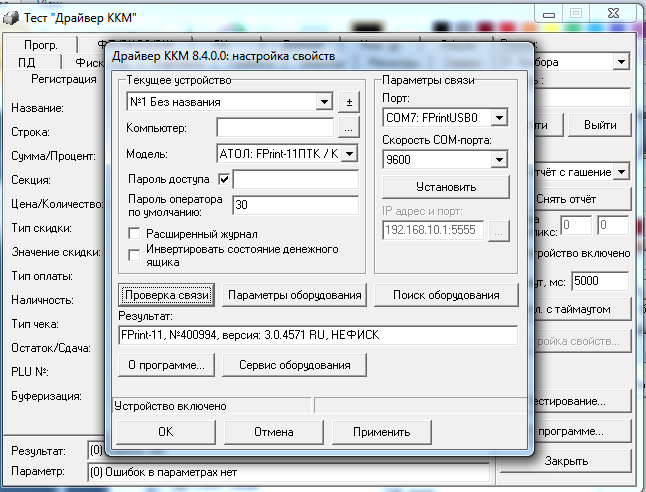Expand the Скорость COM-порта dropdown 9600
Screen dimensions: 646x492
[x=499, y=159]
